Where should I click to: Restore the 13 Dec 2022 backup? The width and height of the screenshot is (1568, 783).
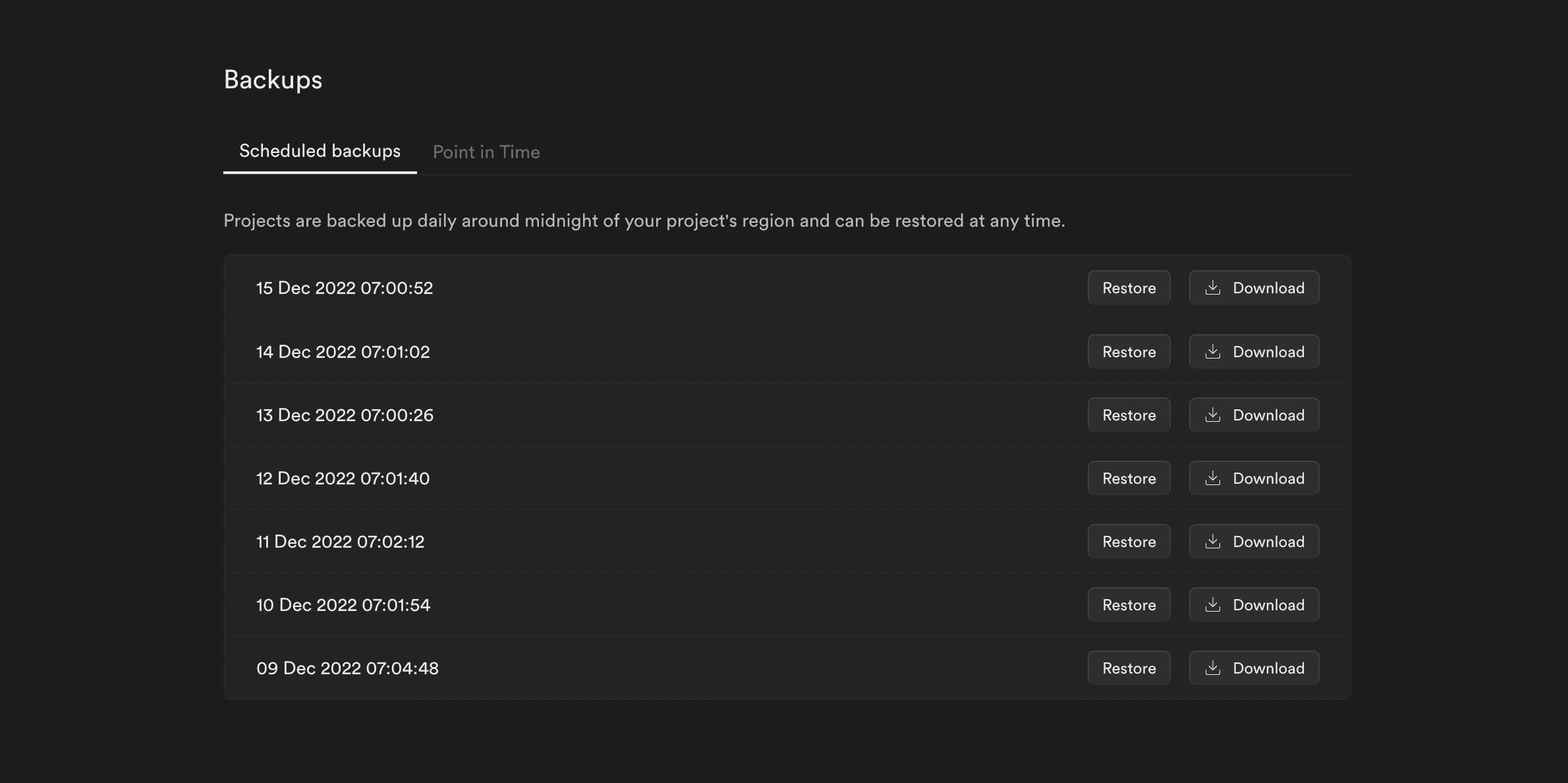(1129, 415)
